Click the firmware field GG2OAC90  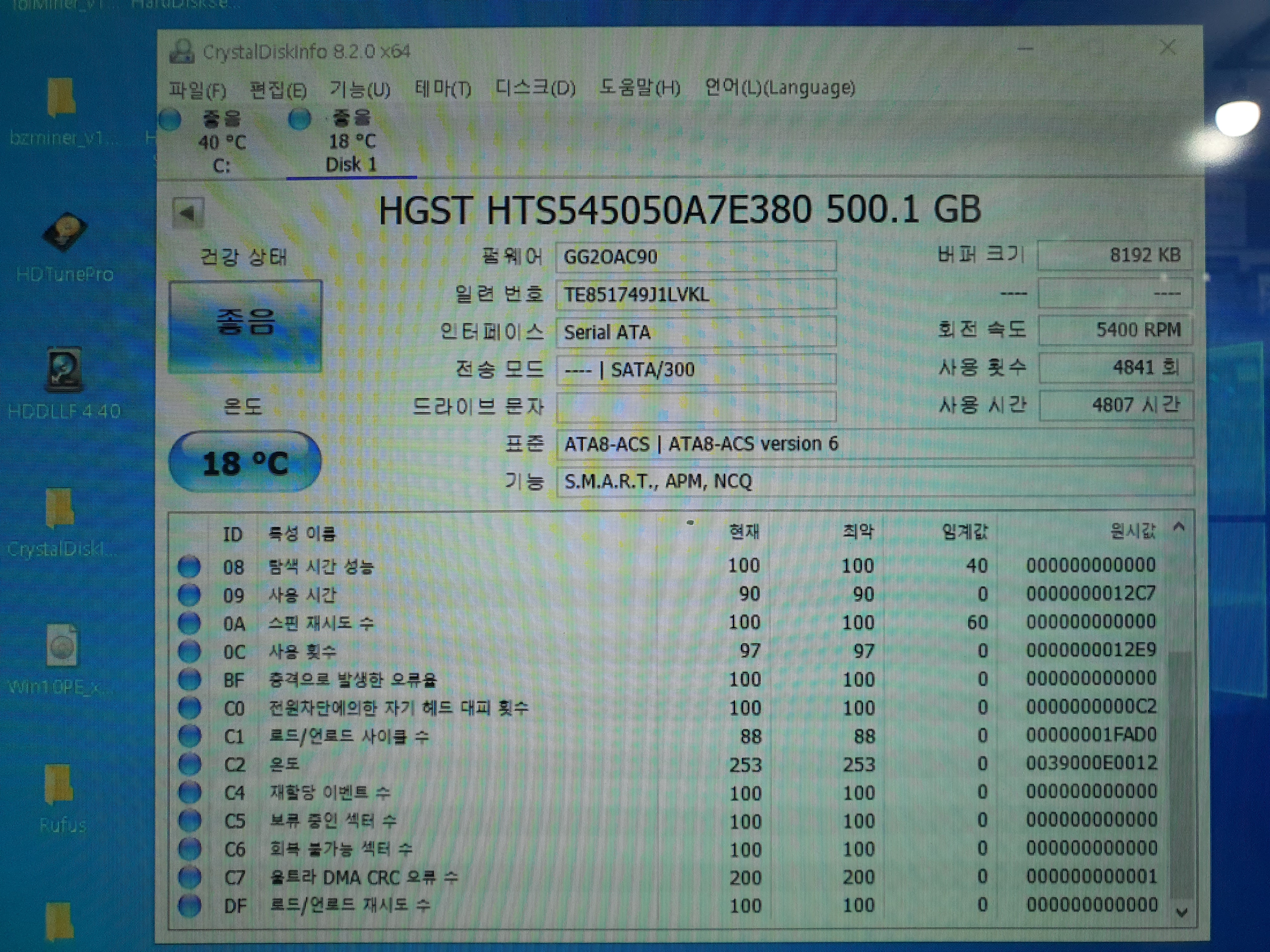(x=696, y=256)
